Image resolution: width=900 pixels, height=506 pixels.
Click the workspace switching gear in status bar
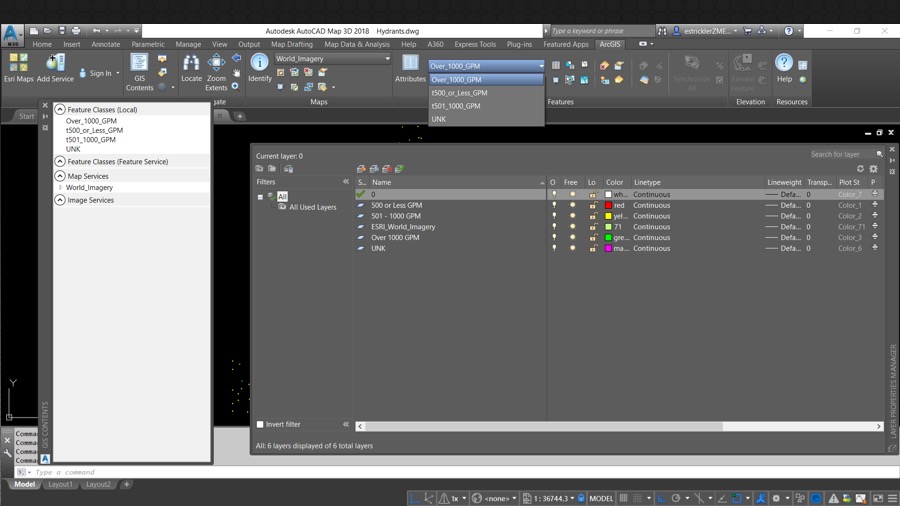[x=776, y=498]
